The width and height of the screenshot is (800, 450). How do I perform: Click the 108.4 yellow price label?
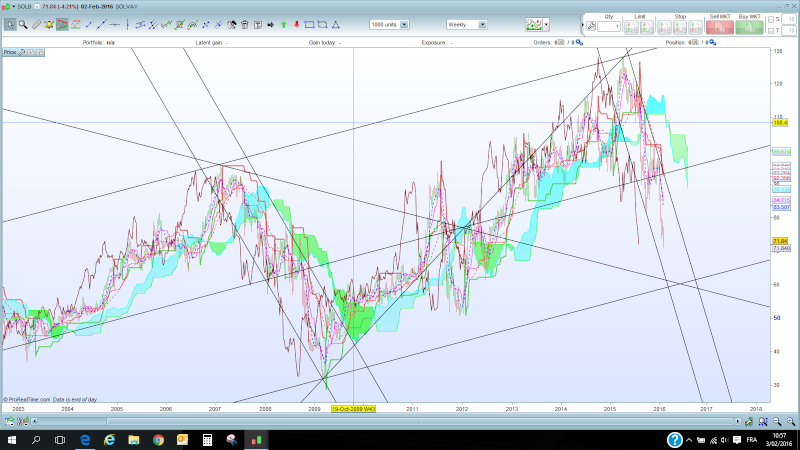(x=780, y=123)
